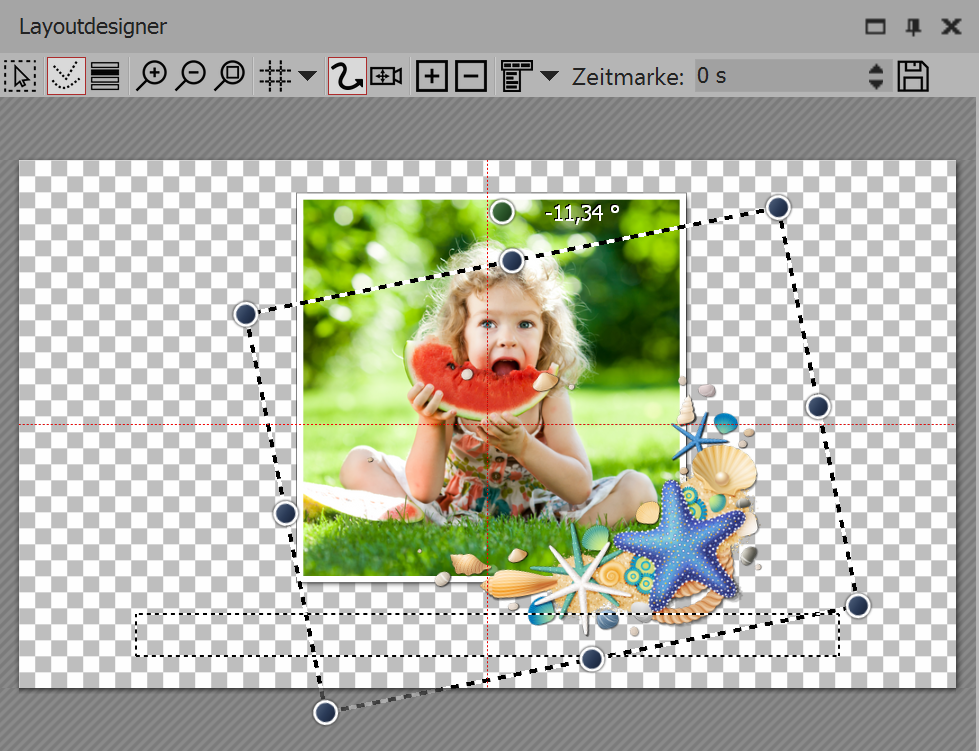The width and height of the screenshot is (979, 751).
Task: Open the dropdown next to the layout panel icon
Action: 548,76
